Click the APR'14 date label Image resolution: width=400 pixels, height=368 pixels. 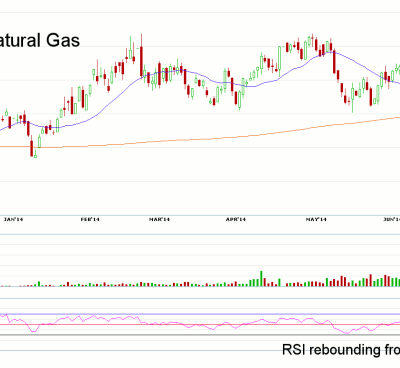click(x=236, y=219)
